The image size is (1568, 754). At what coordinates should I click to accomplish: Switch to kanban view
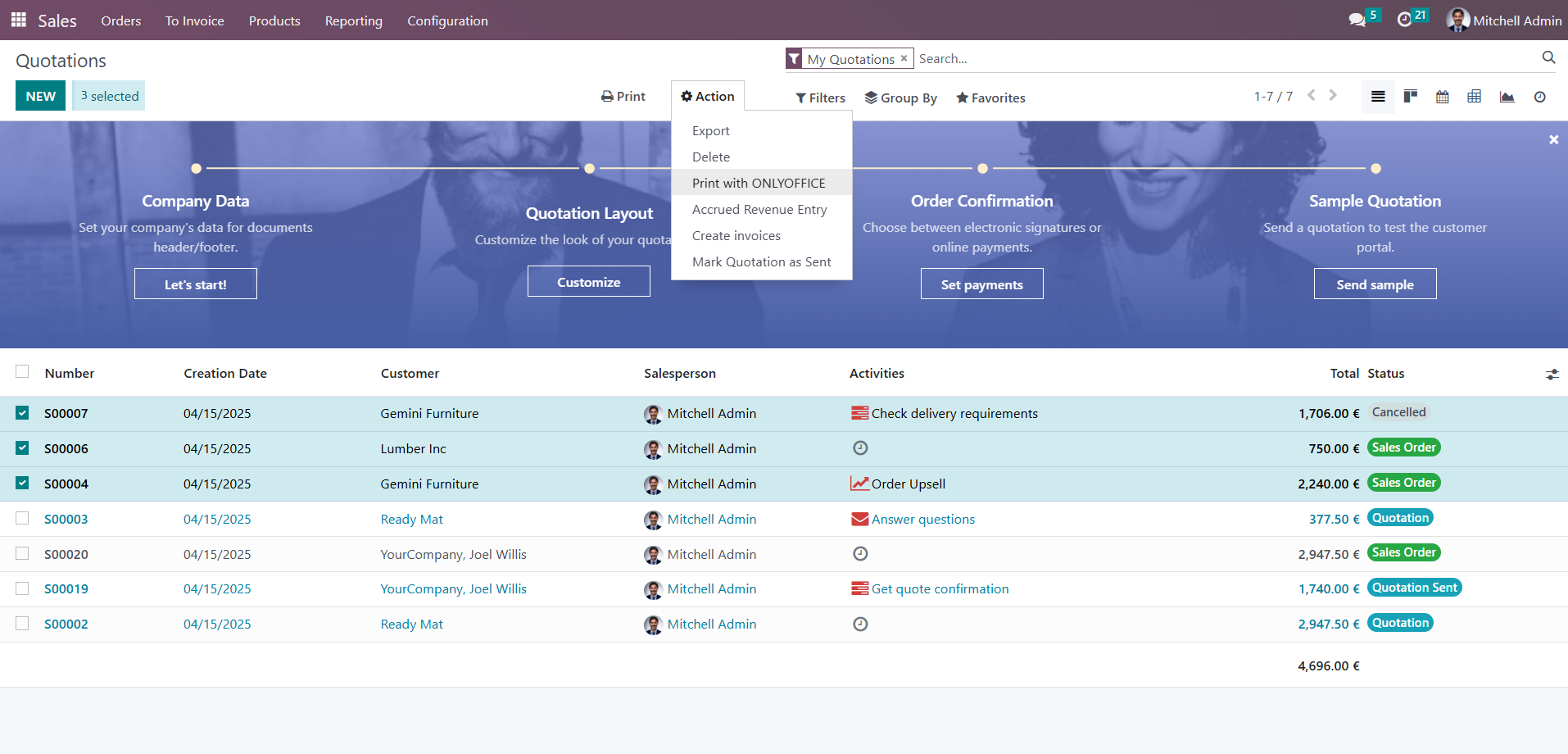(1411, 97)
